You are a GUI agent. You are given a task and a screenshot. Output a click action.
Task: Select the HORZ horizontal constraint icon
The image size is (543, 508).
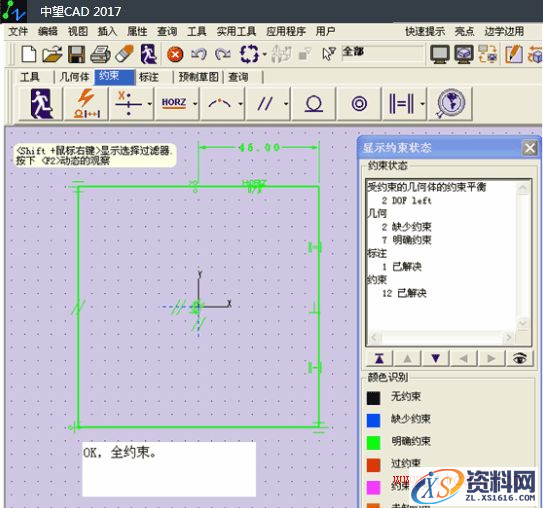coord(174,103)
